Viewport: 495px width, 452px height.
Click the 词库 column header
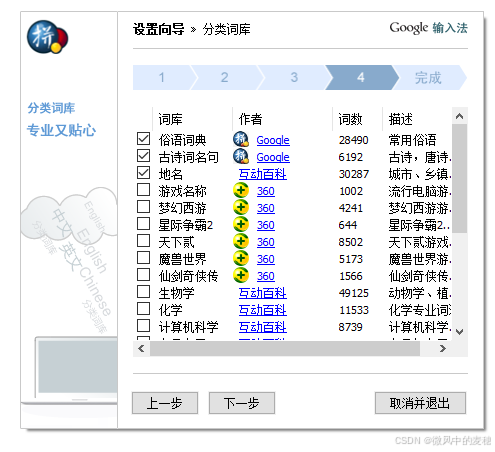point(192,119)
